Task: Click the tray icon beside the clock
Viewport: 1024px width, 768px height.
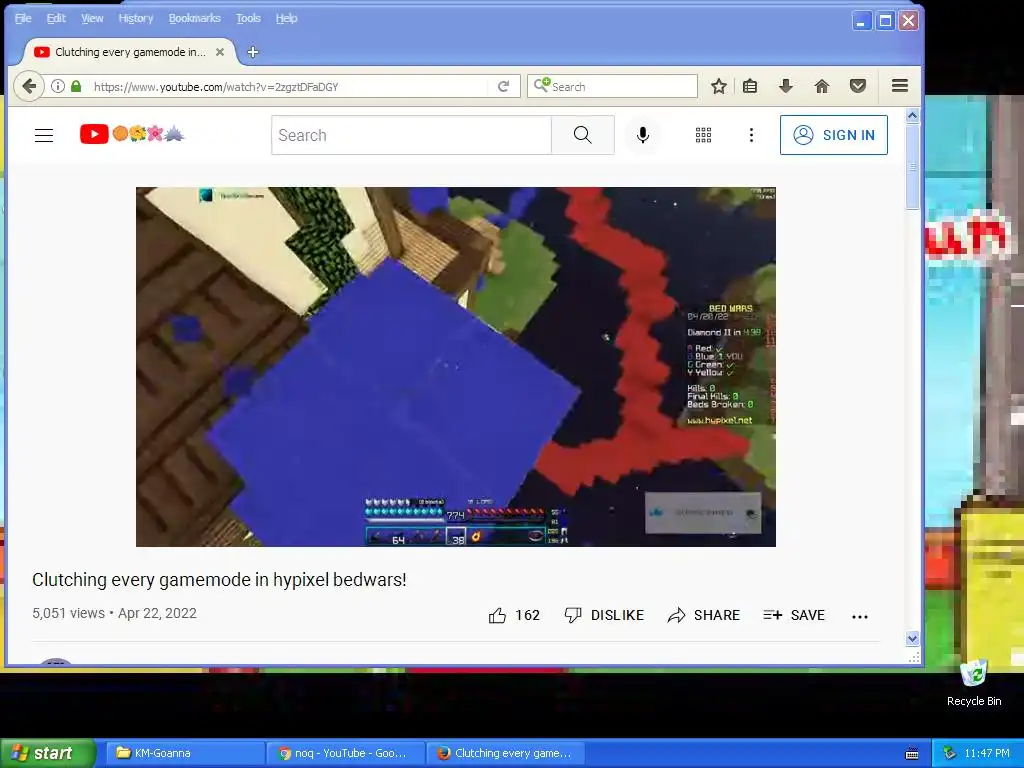Action: 950,754
